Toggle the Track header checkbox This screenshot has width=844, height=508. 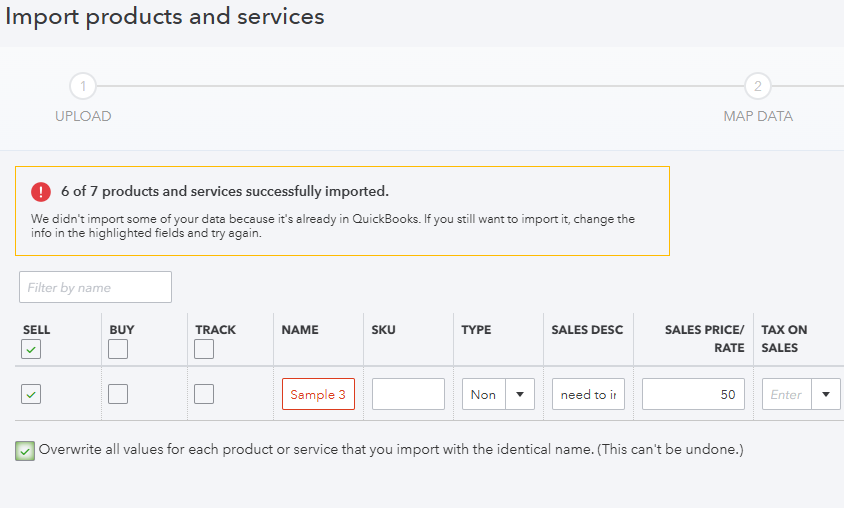(204, 349)
